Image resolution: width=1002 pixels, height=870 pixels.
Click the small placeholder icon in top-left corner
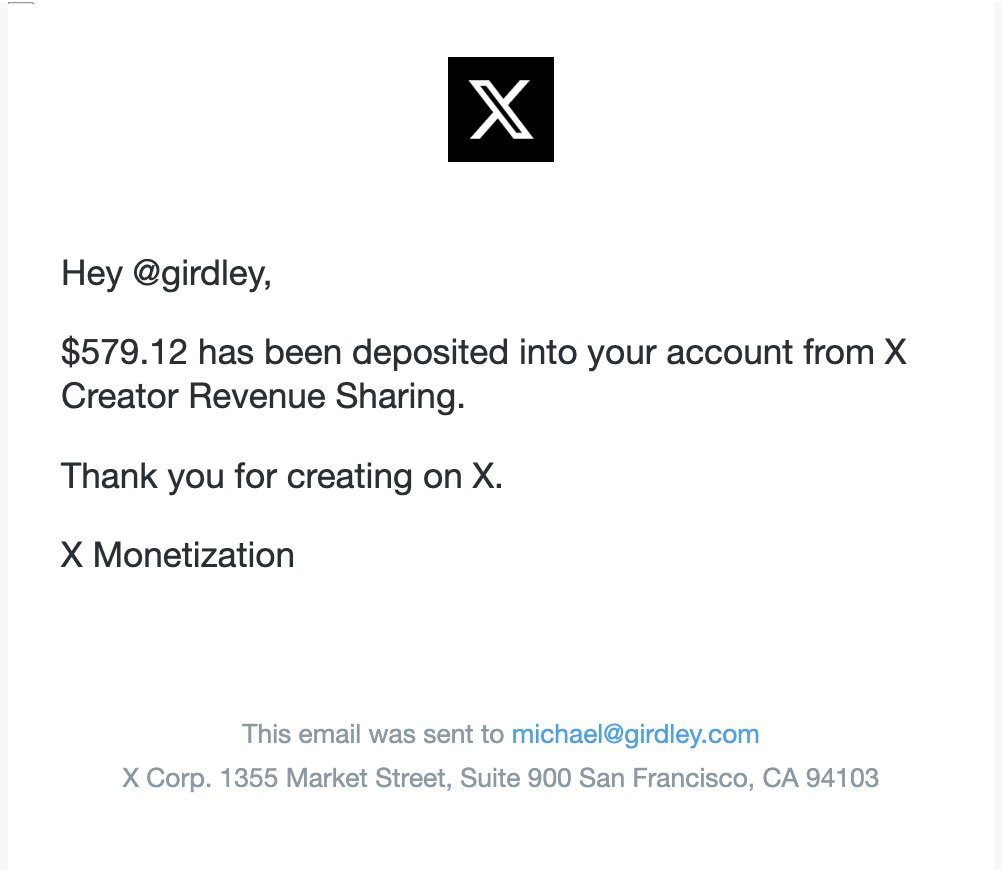click(21, 3)
